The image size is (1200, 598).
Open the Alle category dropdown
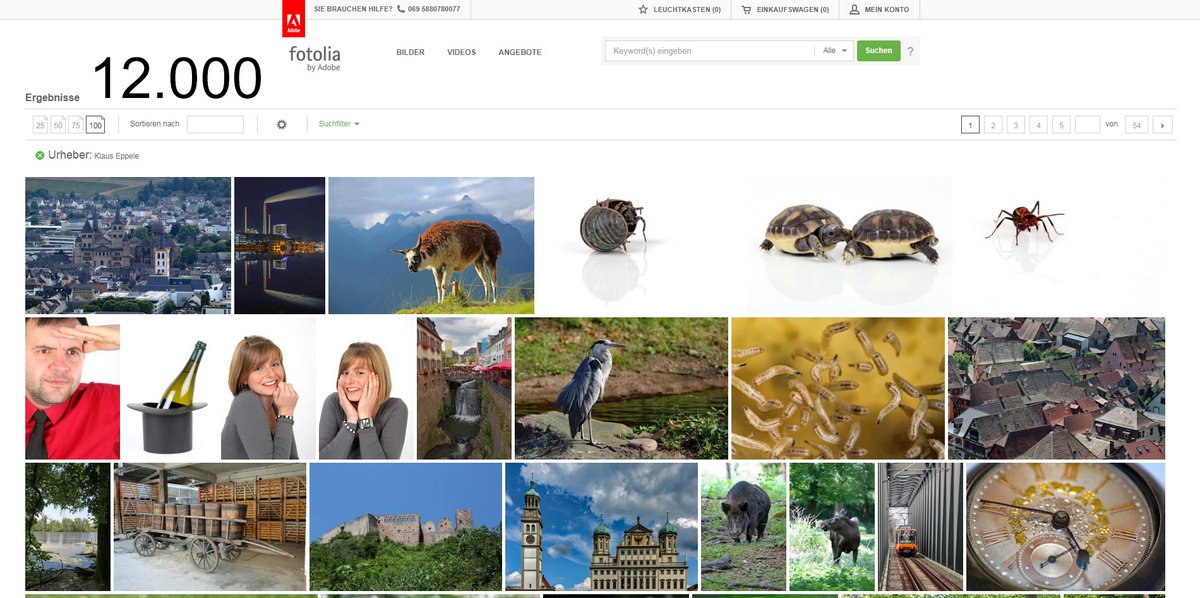pyautogui.click(x=835, y=51)
